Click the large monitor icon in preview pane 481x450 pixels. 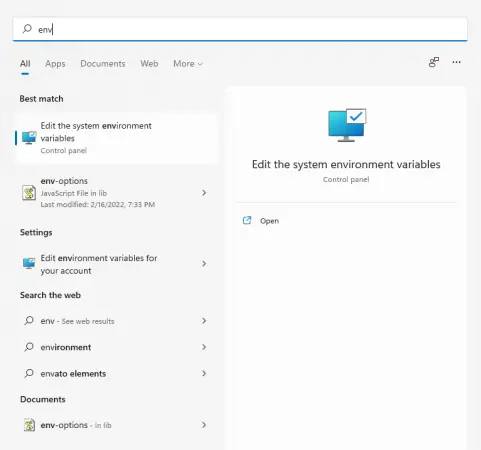[347, 125]
